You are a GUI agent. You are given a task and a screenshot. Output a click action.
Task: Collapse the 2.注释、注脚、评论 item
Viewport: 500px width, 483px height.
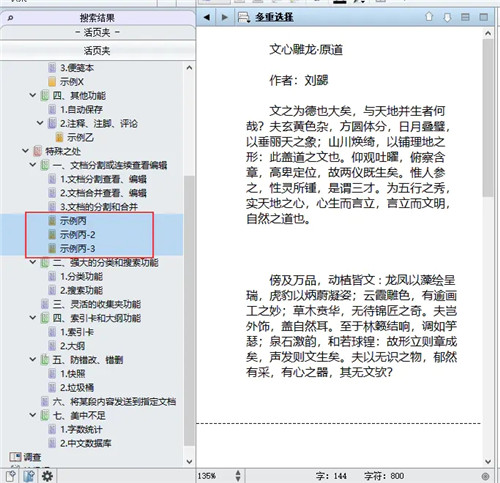tap(40, 123)
